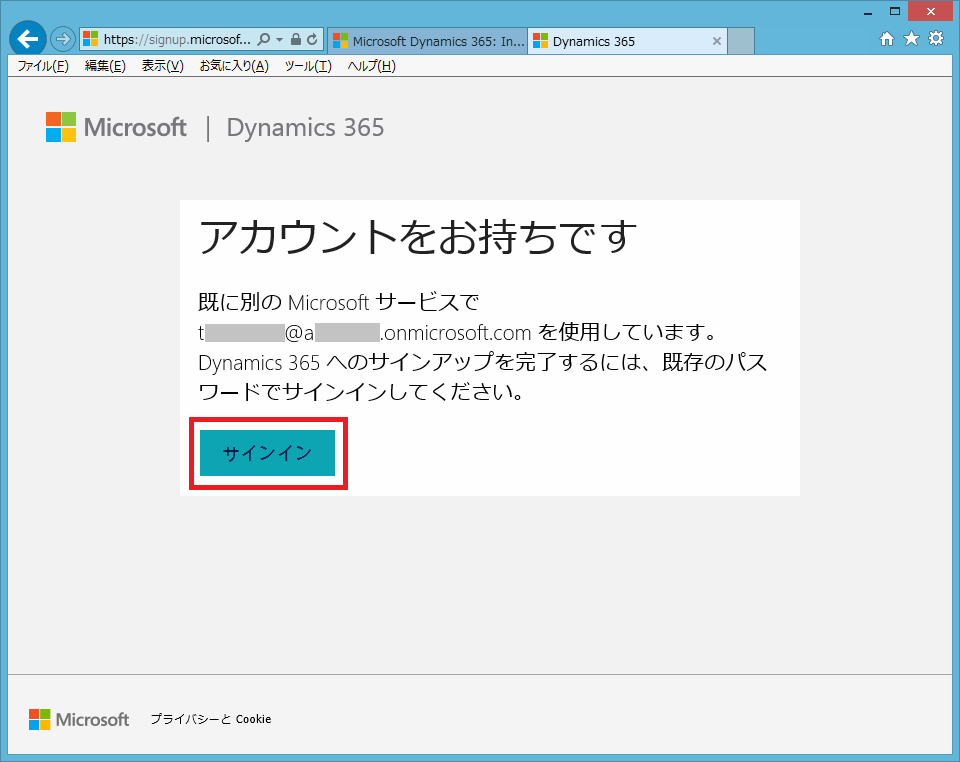The width and height of the screenshot is (960, 762).
Task: Select the Dynamics 365 tab
Action: point(618,41)
